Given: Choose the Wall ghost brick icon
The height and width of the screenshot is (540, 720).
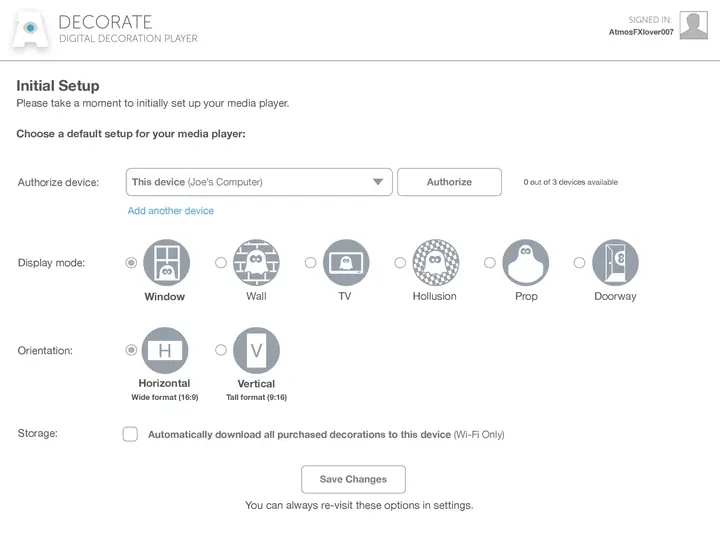Looking at the screenshot, I should click(x=256, y=263).
